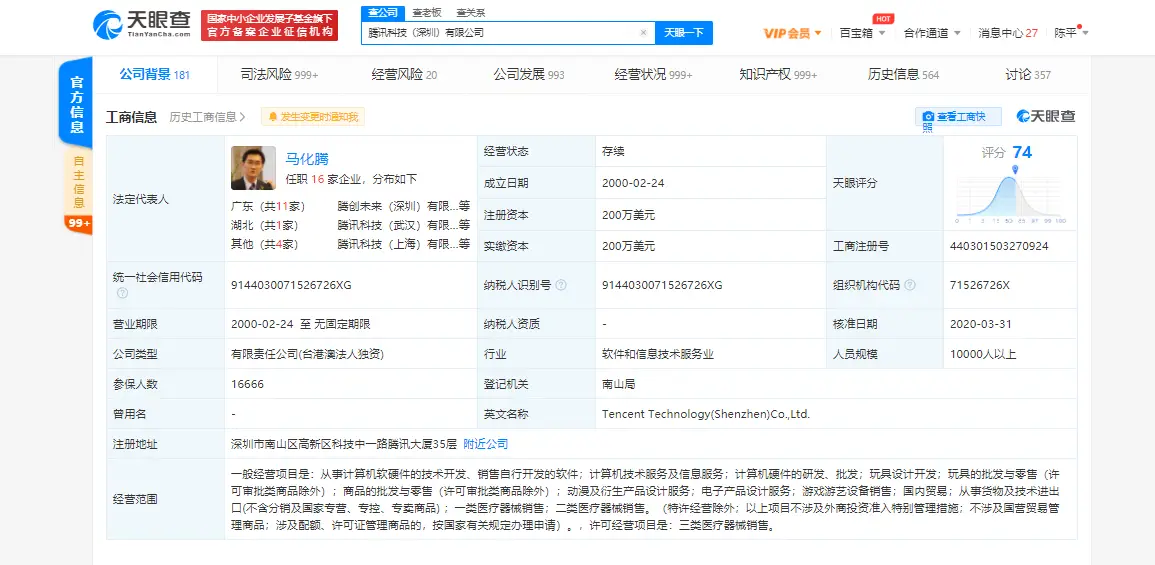This screenshot has height=565, width=1155.
Task: Click the camera icon for 查看工商快照
Action: (x=928, y=116)
